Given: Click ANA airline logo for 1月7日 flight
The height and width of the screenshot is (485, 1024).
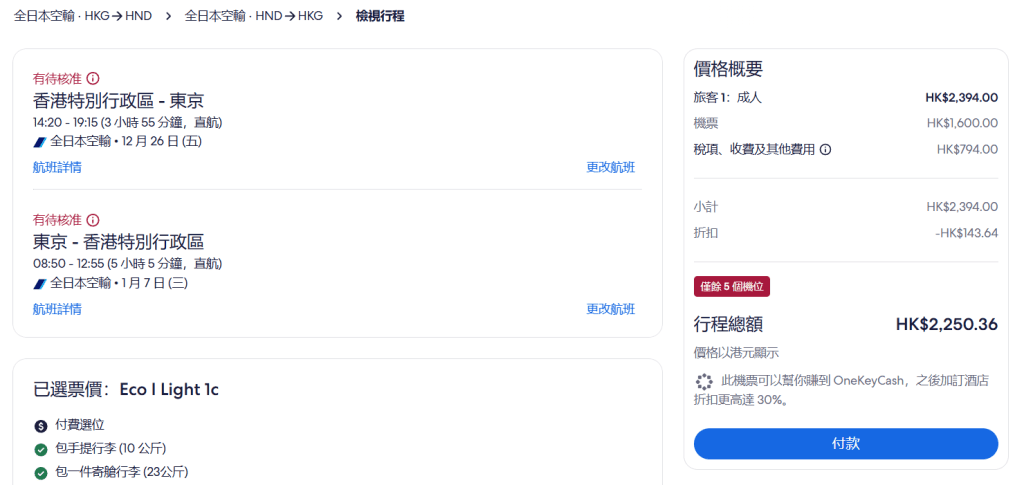Looking at the screenshot, I should click(40, 283).
